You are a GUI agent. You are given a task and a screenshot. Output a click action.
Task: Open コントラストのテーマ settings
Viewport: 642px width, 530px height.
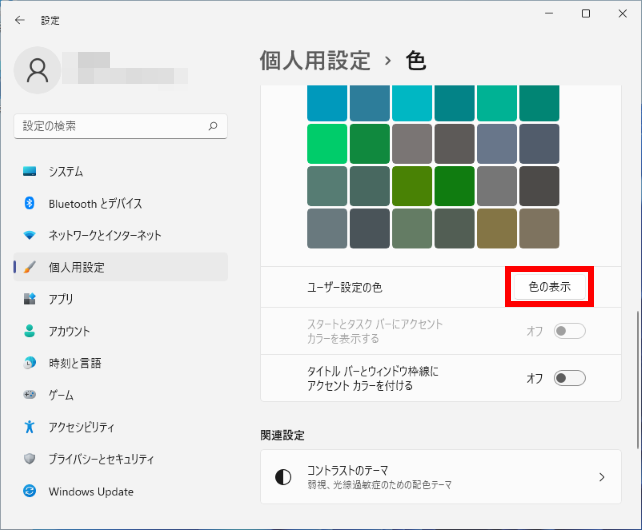coord(441,477)
